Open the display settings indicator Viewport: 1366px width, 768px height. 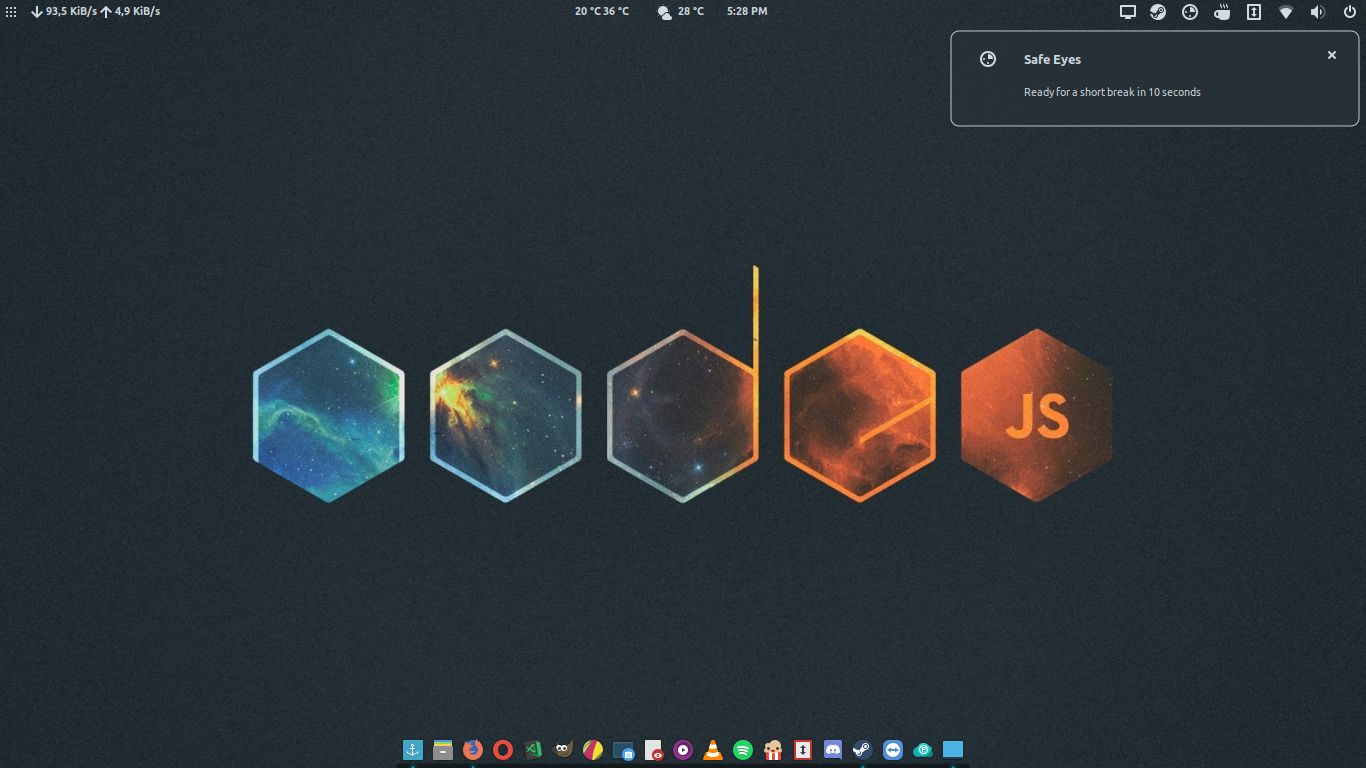pyautogui.click(x=1128, y=12)
